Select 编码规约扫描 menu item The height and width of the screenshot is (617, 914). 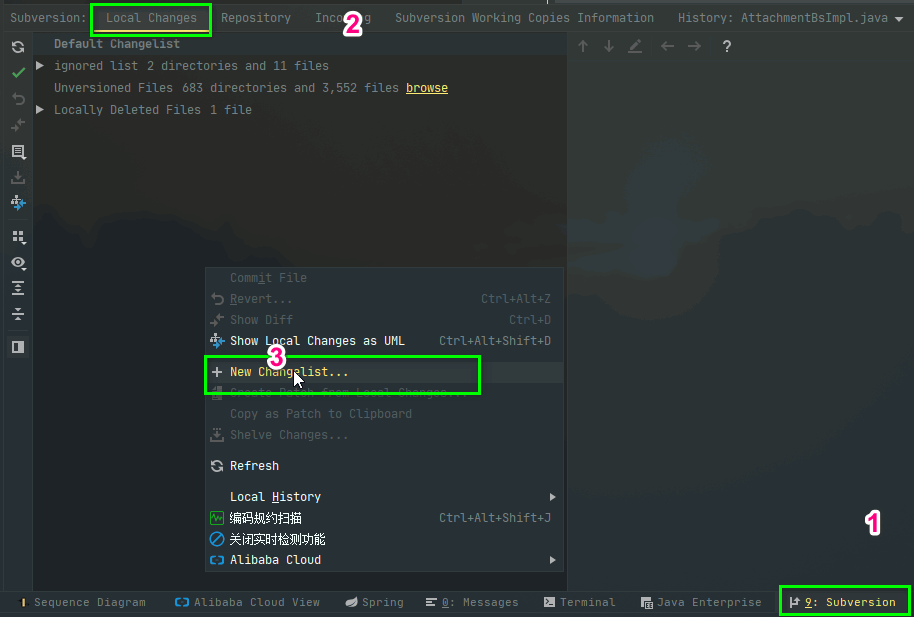384,518
